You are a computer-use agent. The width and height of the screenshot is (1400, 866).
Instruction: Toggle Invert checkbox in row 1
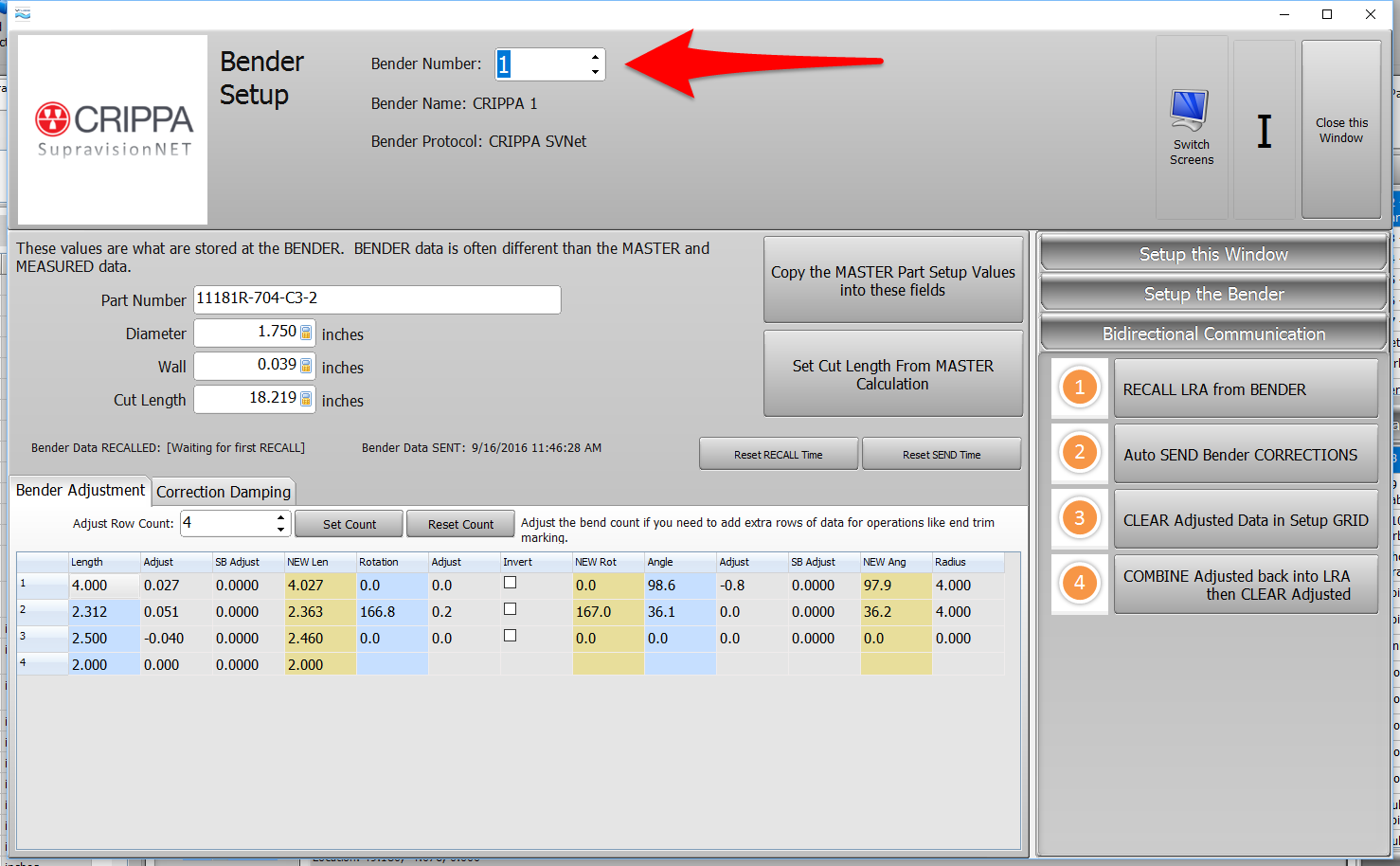coord(510,583)
